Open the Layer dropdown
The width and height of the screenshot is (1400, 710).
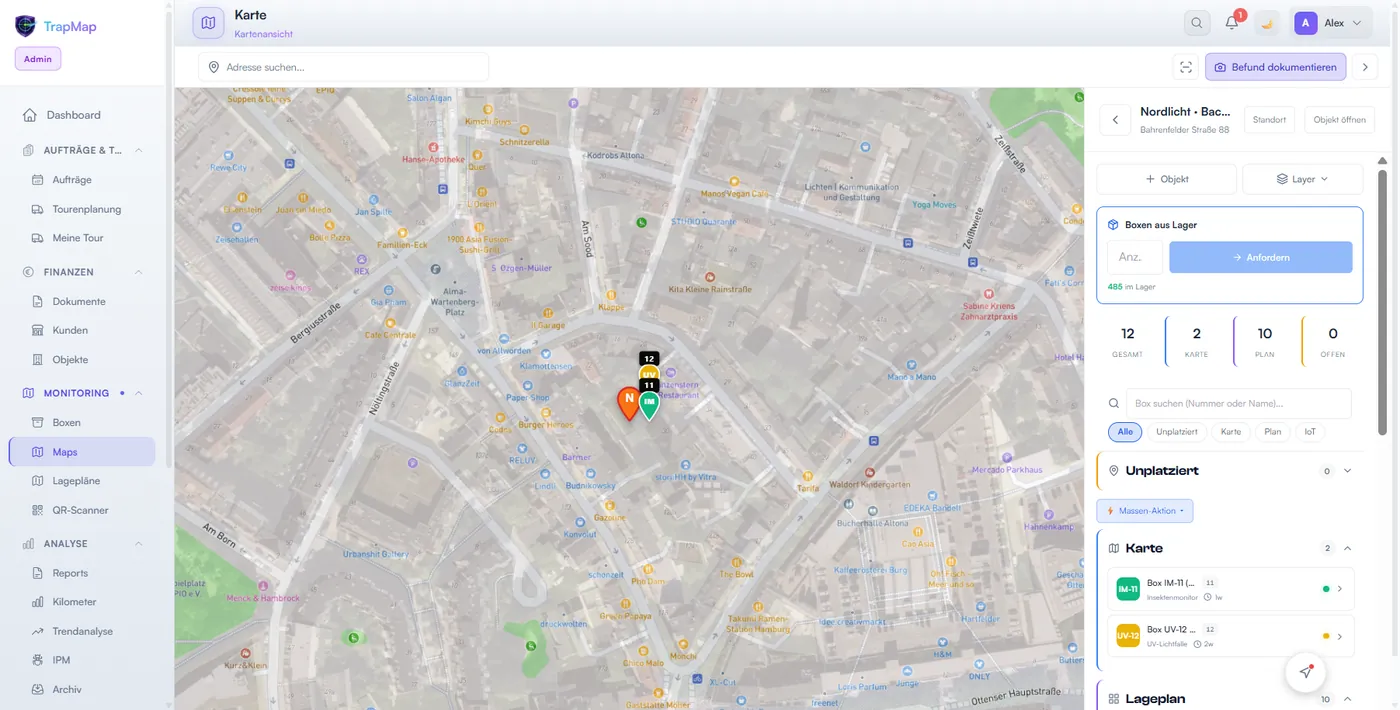coord(1302,179)
